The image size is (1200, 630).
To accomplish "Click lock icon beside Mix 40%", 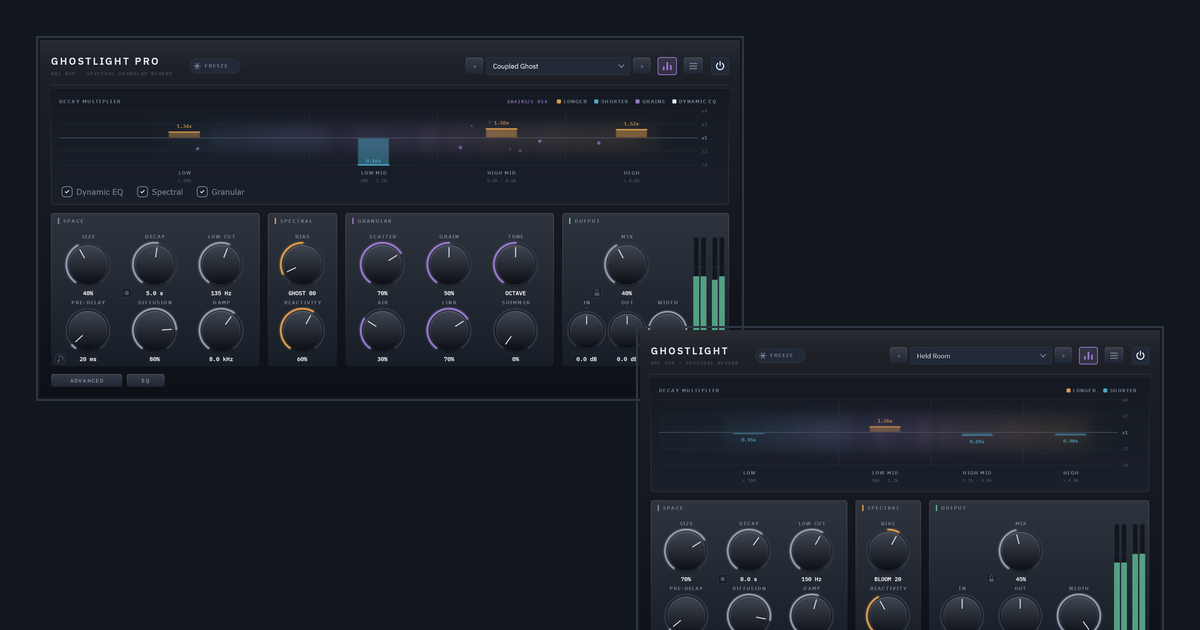I will coord(597,293).
